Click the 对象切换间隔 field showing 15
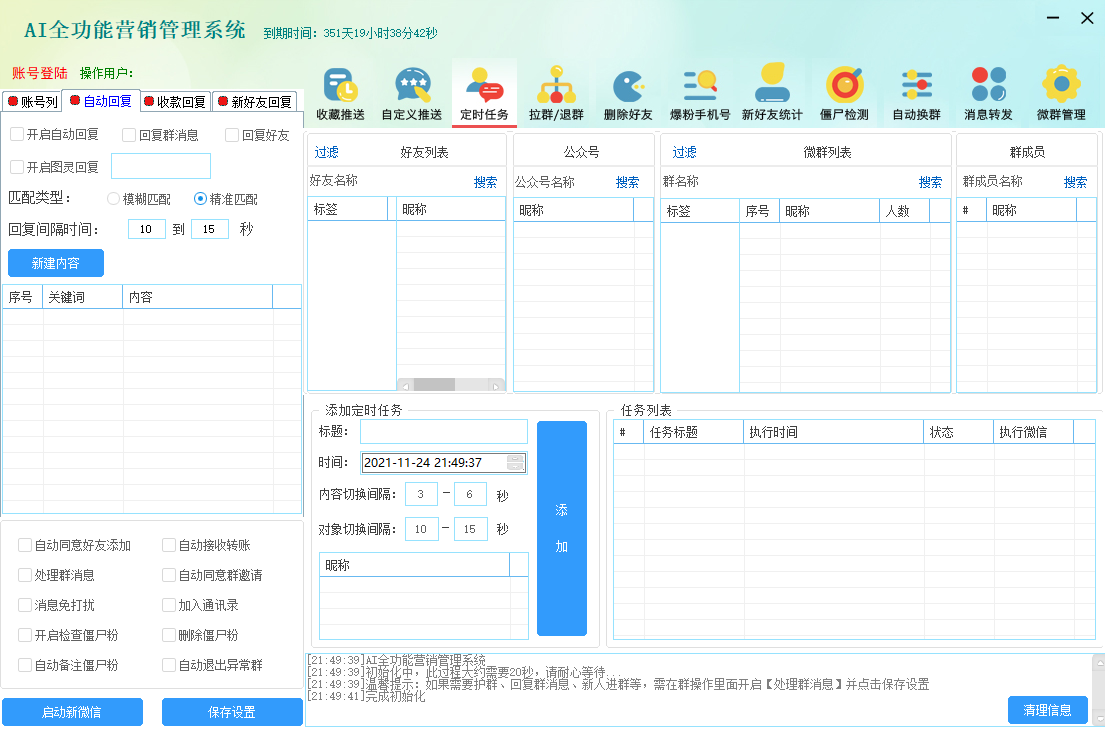 pos(471,529)
